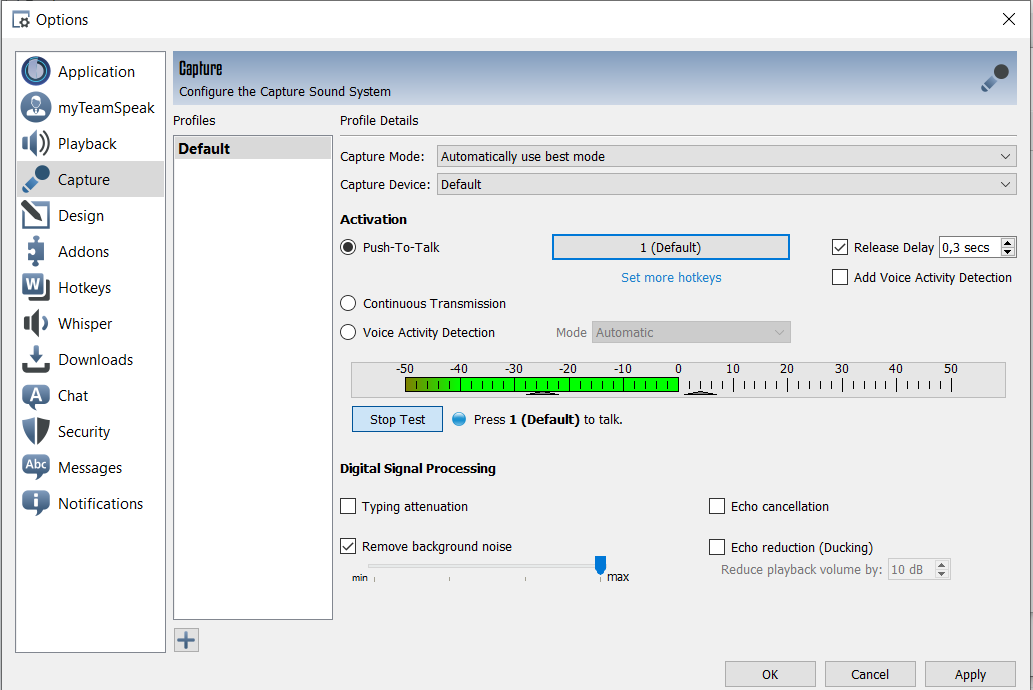The width and height of the screenshot is (1033, 690).
Task: Click the Playback speaker icon
Action: [36, 143]
